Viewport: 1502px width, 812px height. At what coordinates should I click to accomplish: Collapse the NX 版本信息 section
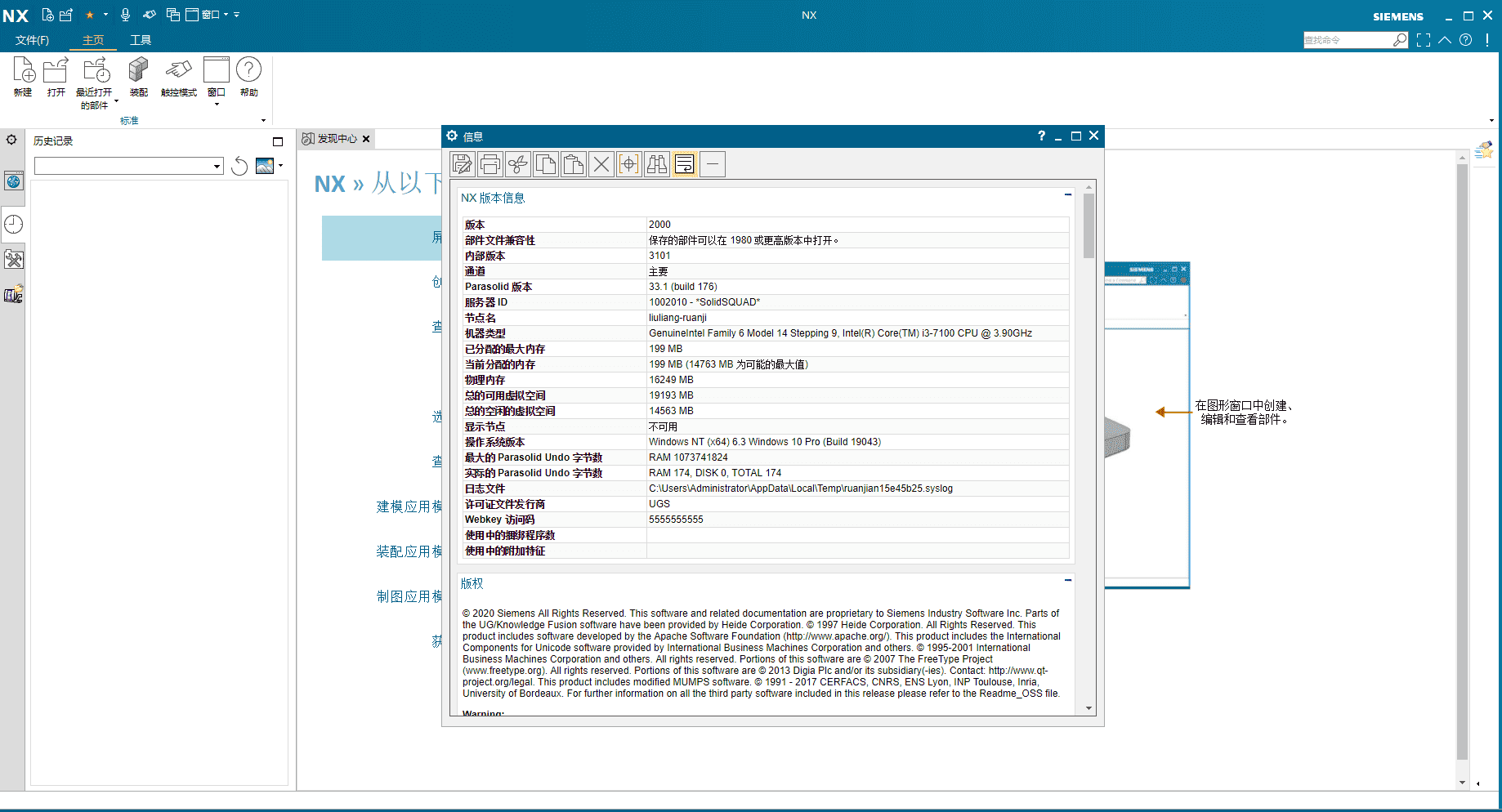[x=1067, y=195]
